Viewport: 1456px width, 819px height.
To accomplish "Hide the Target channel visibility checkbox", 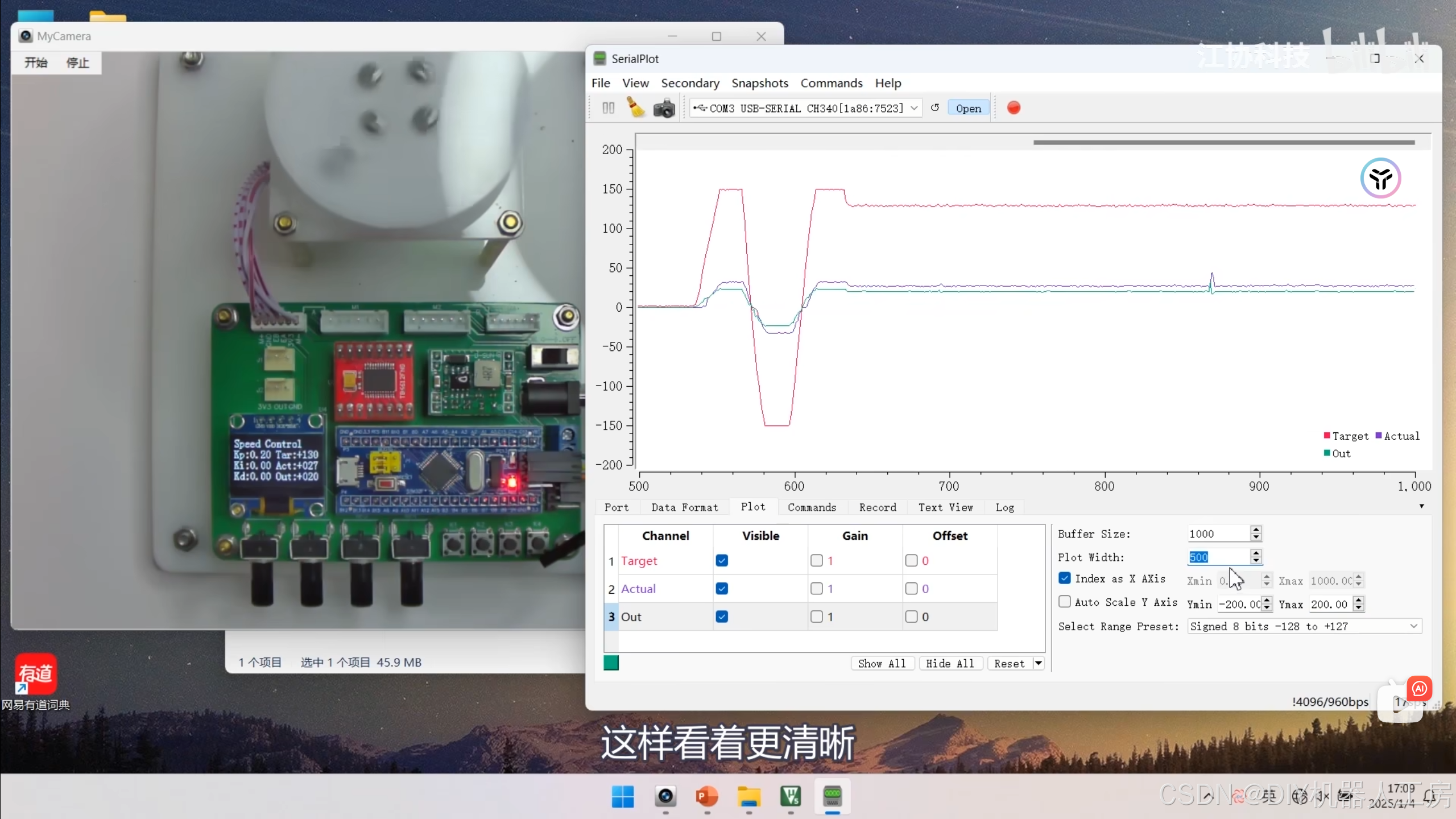I will (722, 561).
